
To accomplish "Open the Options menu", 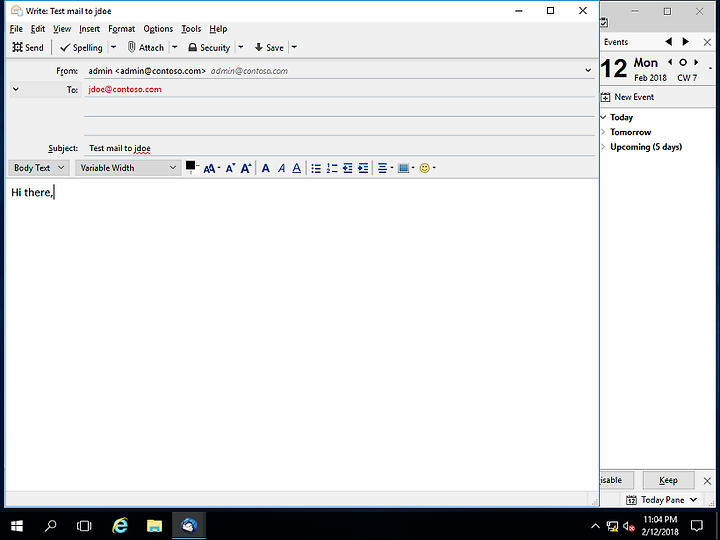I will coord(158,29).
